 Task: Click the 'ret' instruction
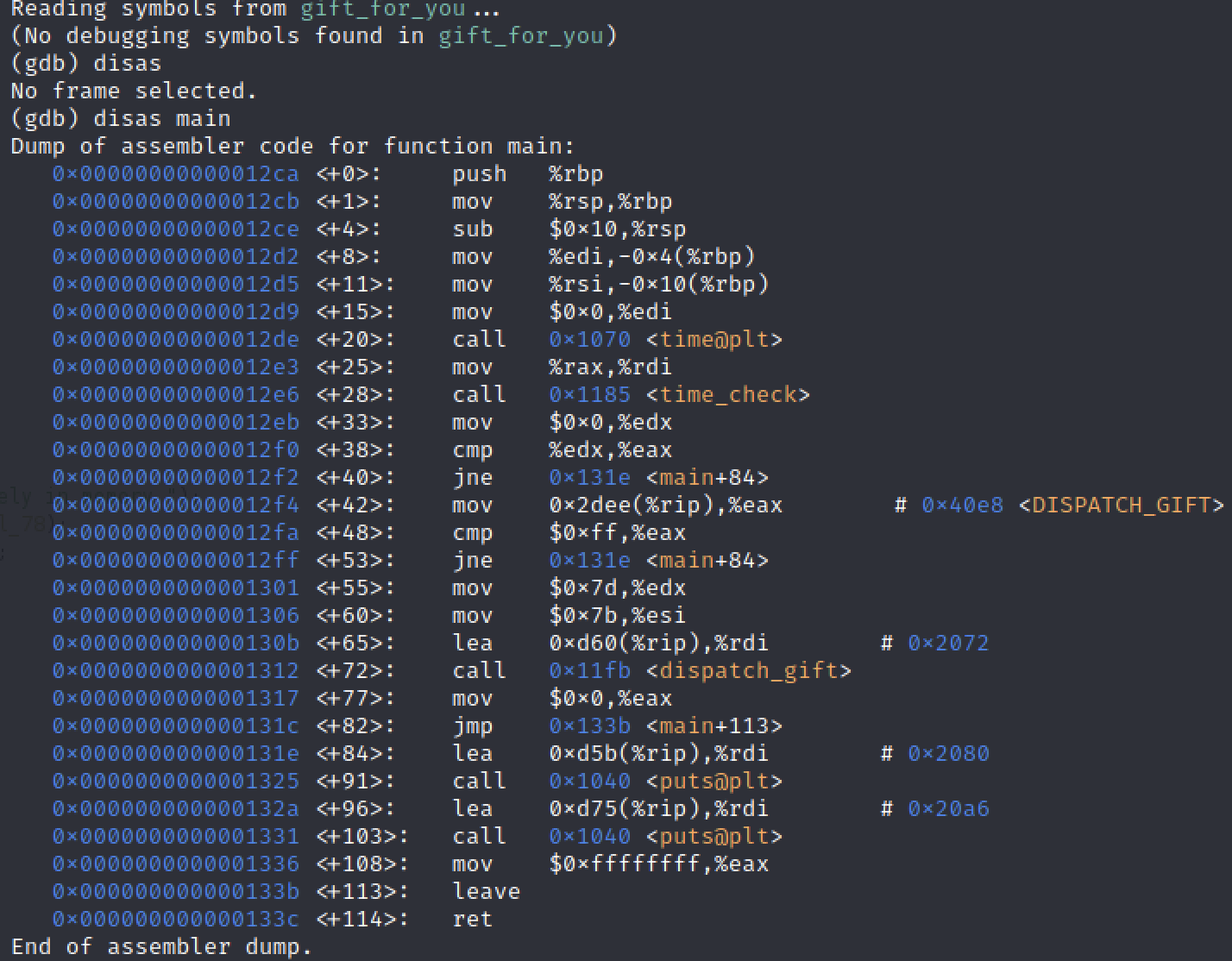473,919
